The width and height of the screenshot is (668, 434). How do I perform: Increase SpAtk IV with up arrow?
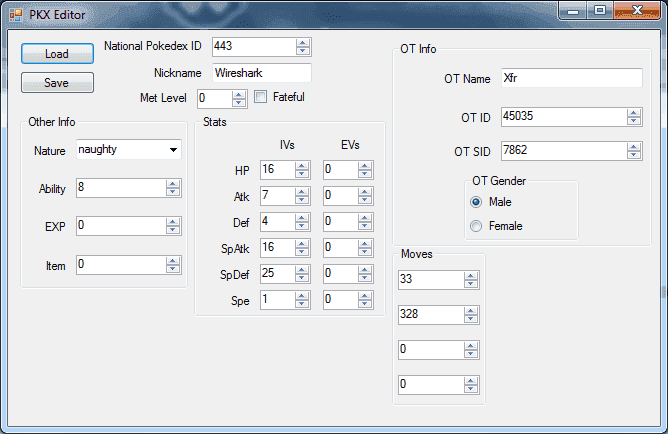point(302,244)
